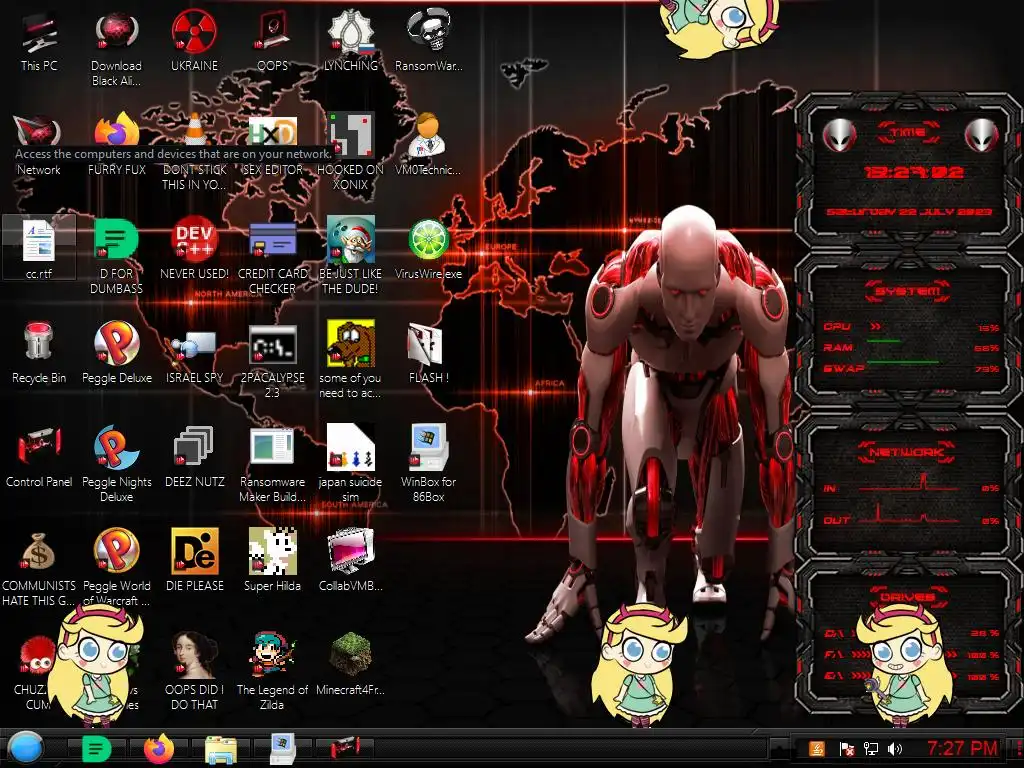
Task: Open the Ransomware Maker Build... shortcut
Action: 272,464
